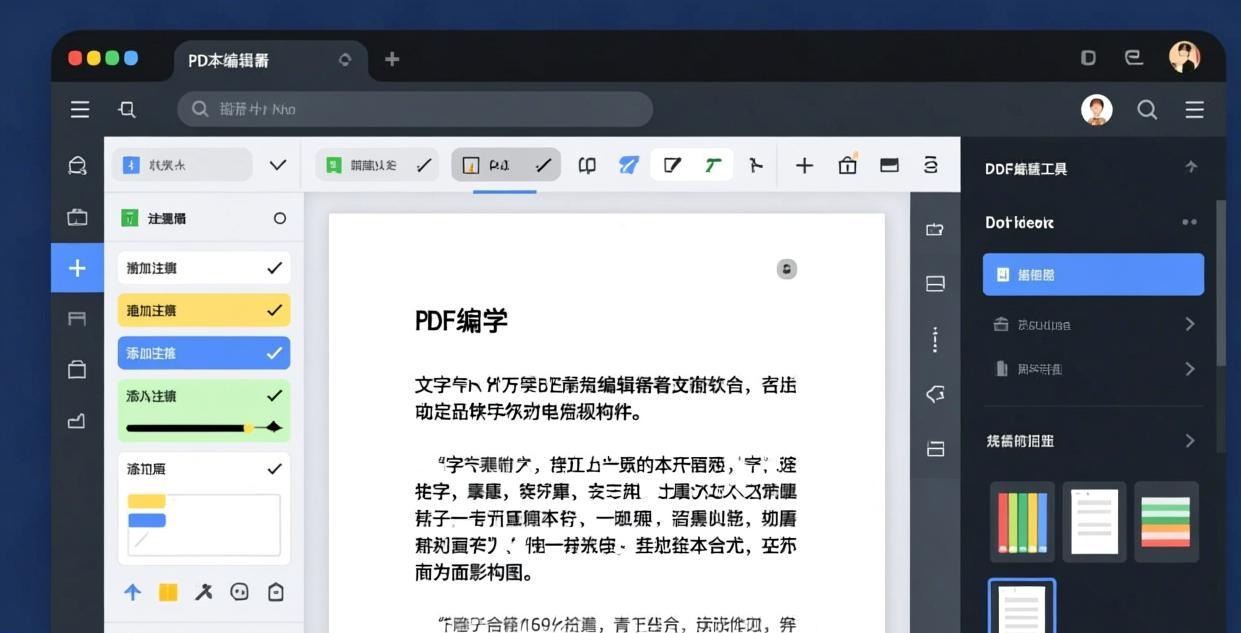Viewport: 1241px width, 633px height.
Task: Toggle the checkmark on the yellow annotation row
Action: pyautogui.click(x=274, y=310)
